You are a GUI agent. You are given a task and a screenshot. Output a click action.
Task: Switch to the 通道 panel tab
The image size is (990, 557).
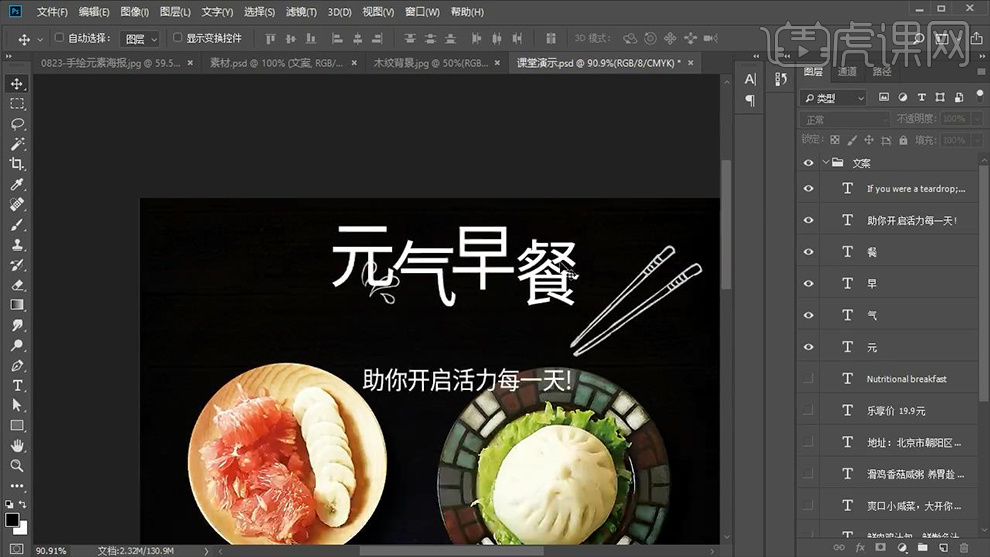click(847, 72)
